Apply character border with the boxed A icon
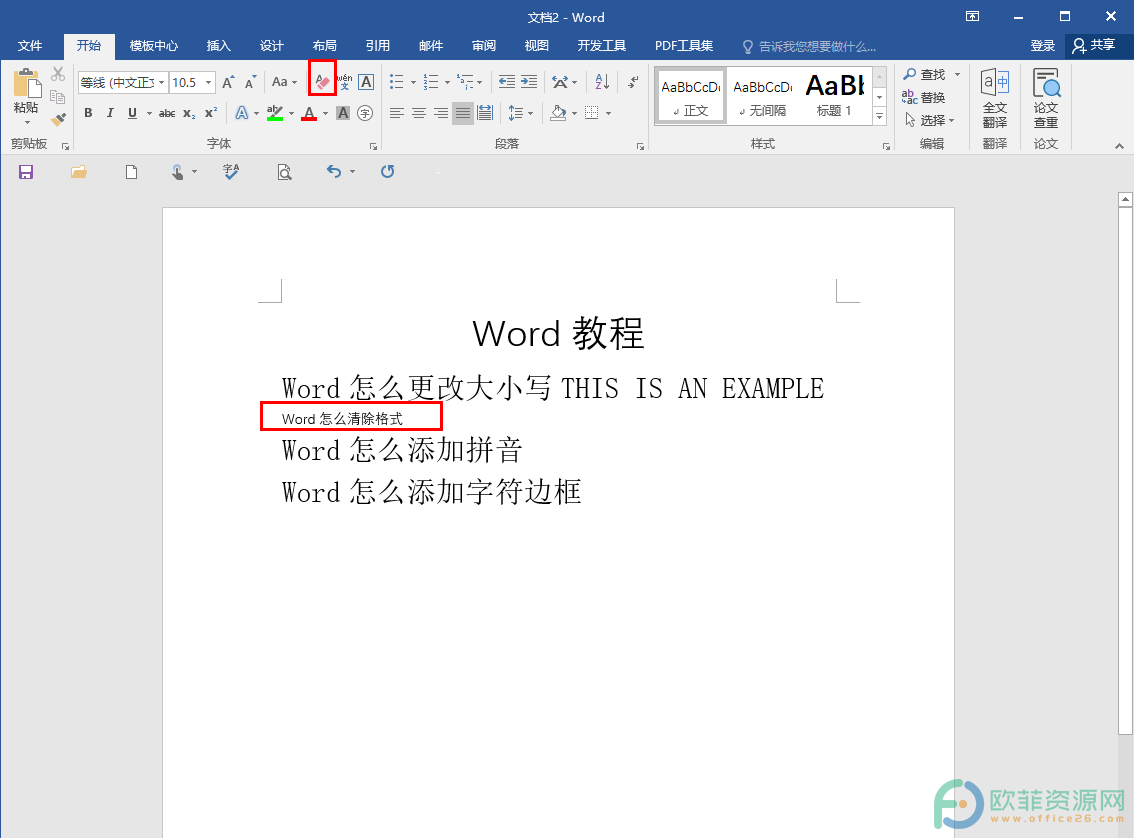Image resolution: width=1134 pixels, height=838 pixels. pyautogui.click(x=366, y=82)
